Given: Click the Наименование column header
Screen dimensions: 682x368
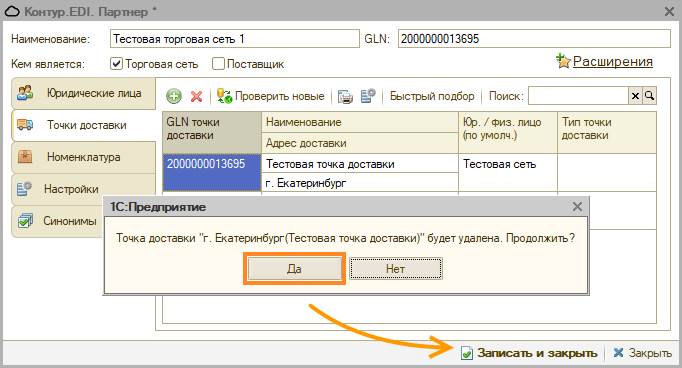Looking at the screenshot, I should point(360,122).
